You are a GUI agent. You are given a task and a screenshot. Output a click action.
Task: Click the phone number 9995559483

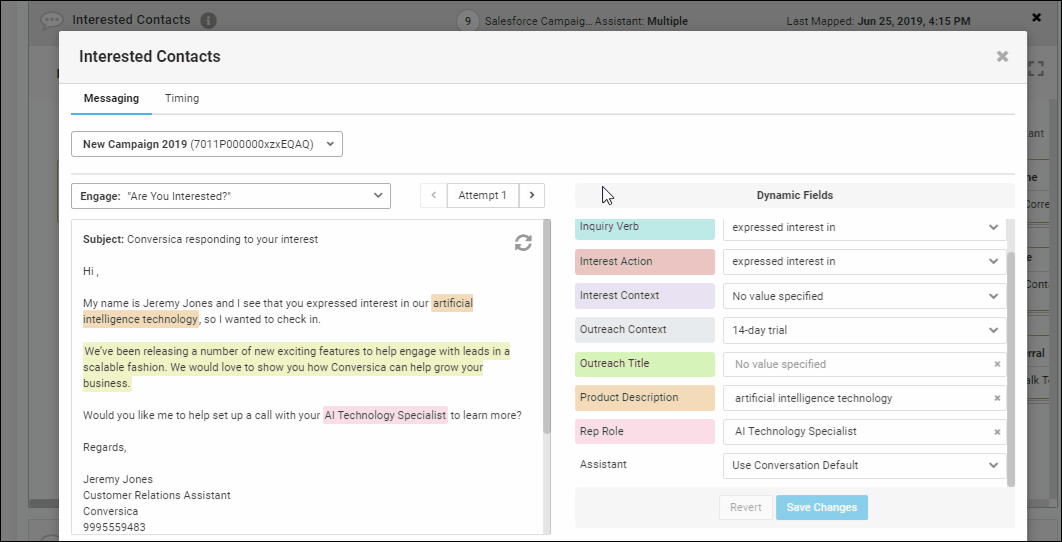tap(114, 527)
